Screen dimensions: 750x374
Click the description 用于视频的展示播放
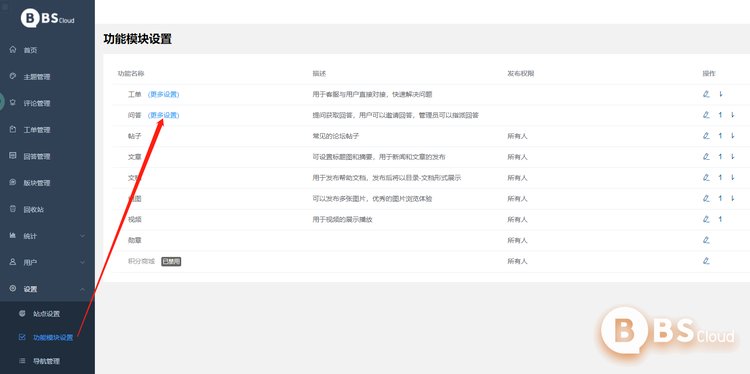342,219
